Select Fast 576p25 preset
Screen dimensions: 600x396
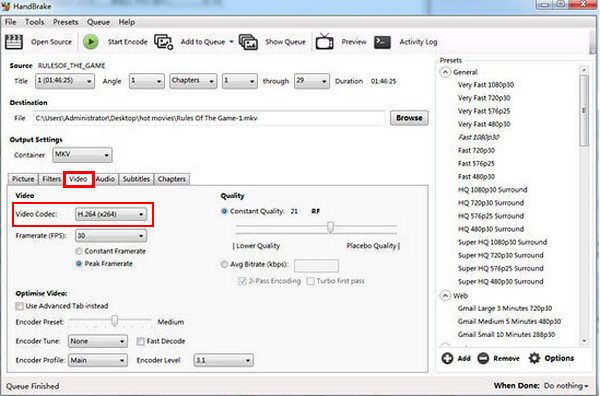pyautogui.click(x=476, y=163)
